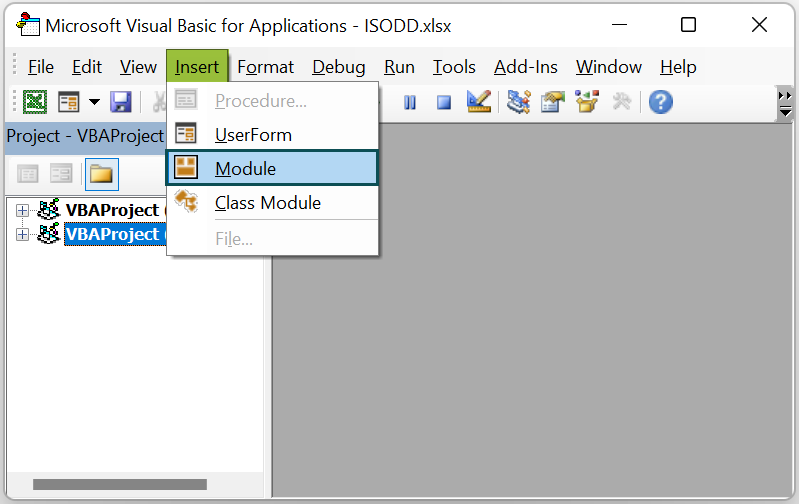Open the Edit menu
The width and height of the screenshot is (799, 504).
click(x=87, y=67)
